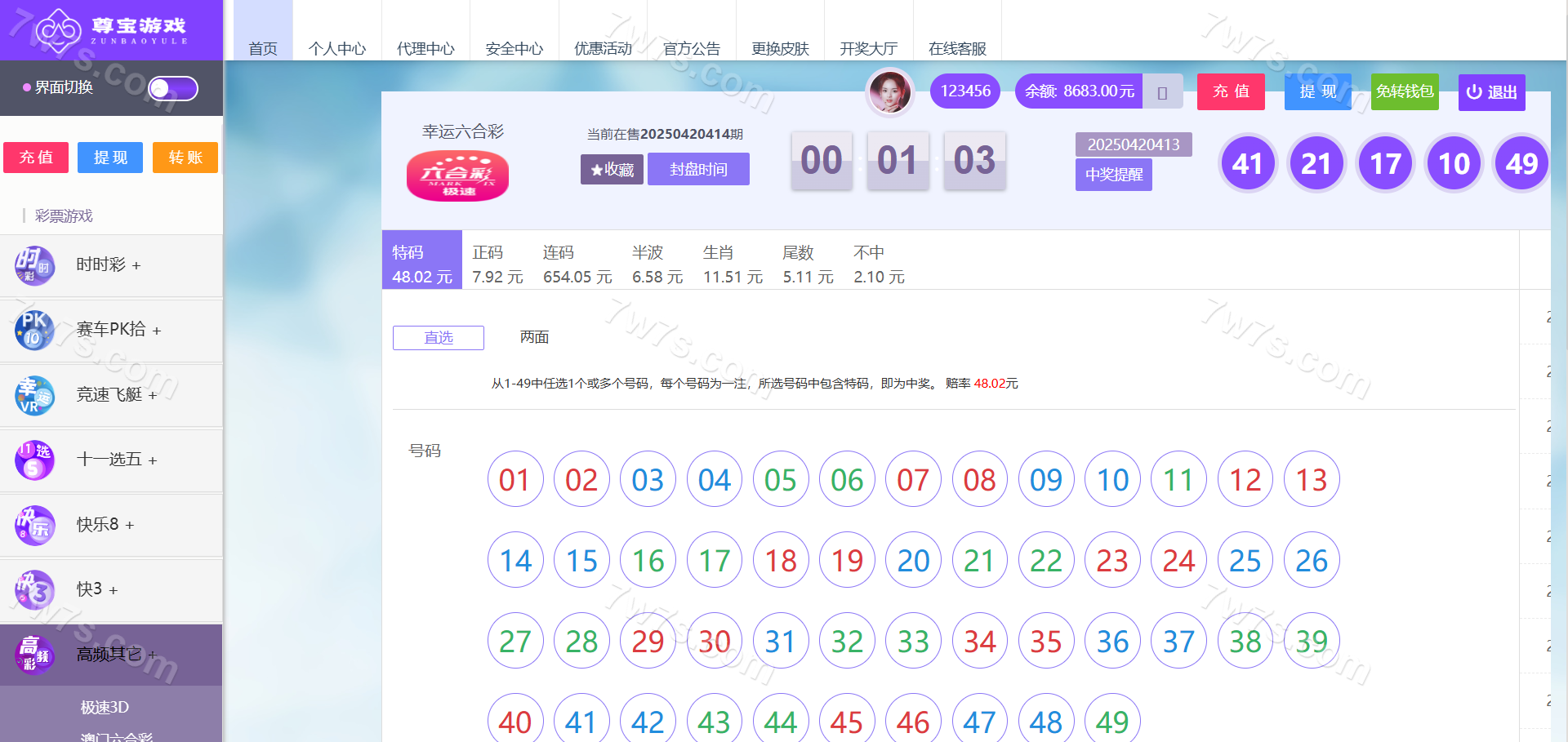
Task: Click the 免转钱包 button
Action: coord(1404,91)
